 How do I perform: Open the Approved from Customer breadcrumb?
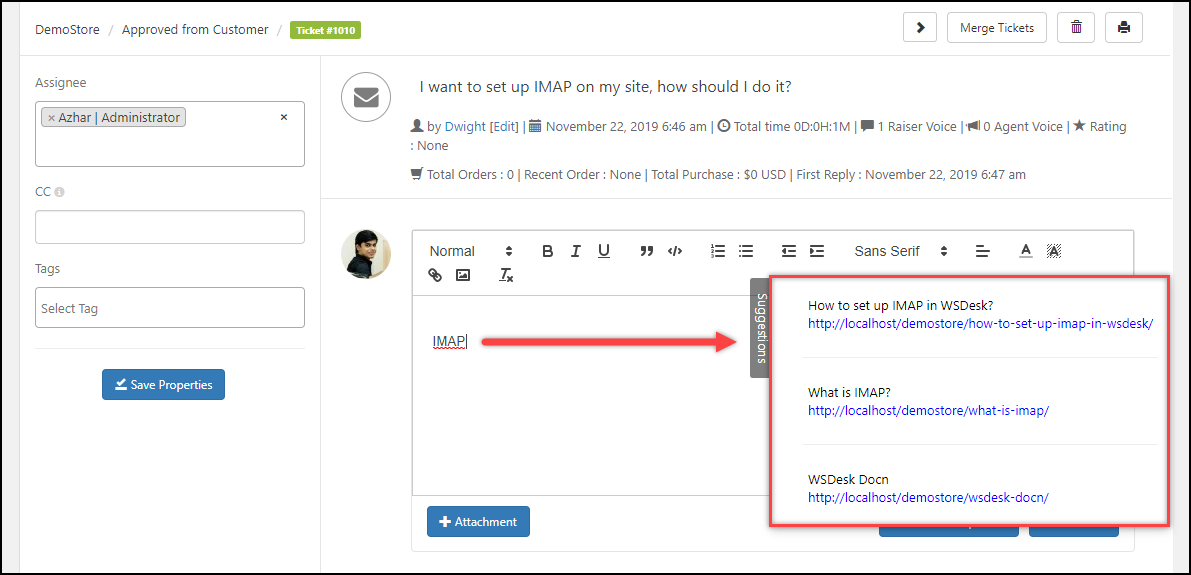click(x=195, y=30)
